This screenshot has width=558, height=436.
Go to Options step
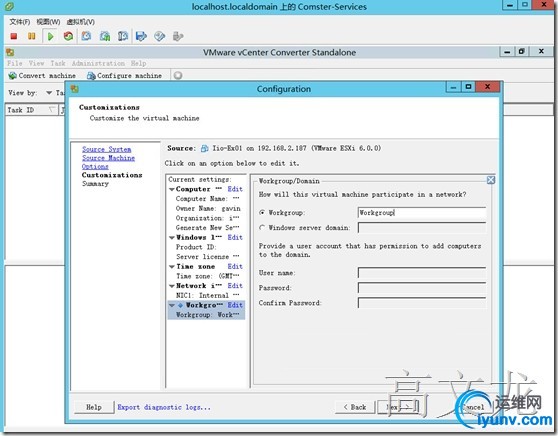pyautogui.click(x=95, y=167)
